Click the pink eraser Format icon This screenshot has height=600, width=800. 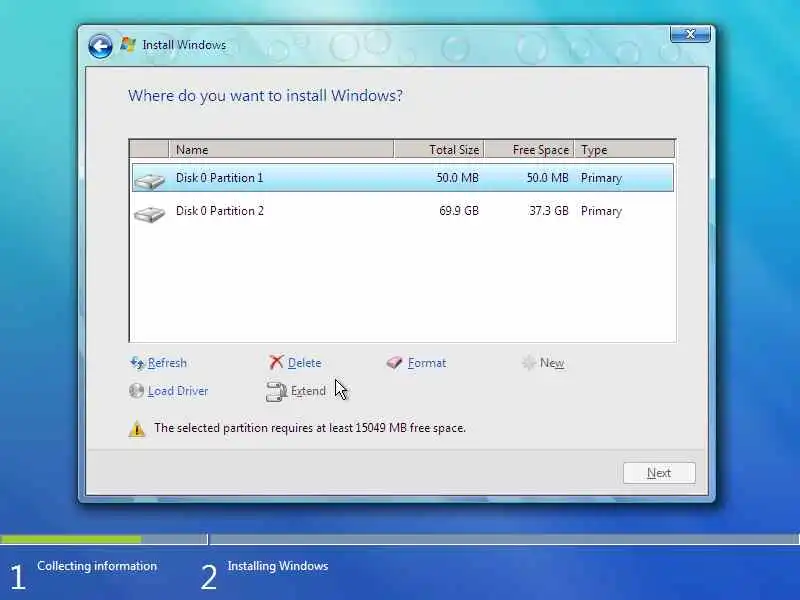394,363
